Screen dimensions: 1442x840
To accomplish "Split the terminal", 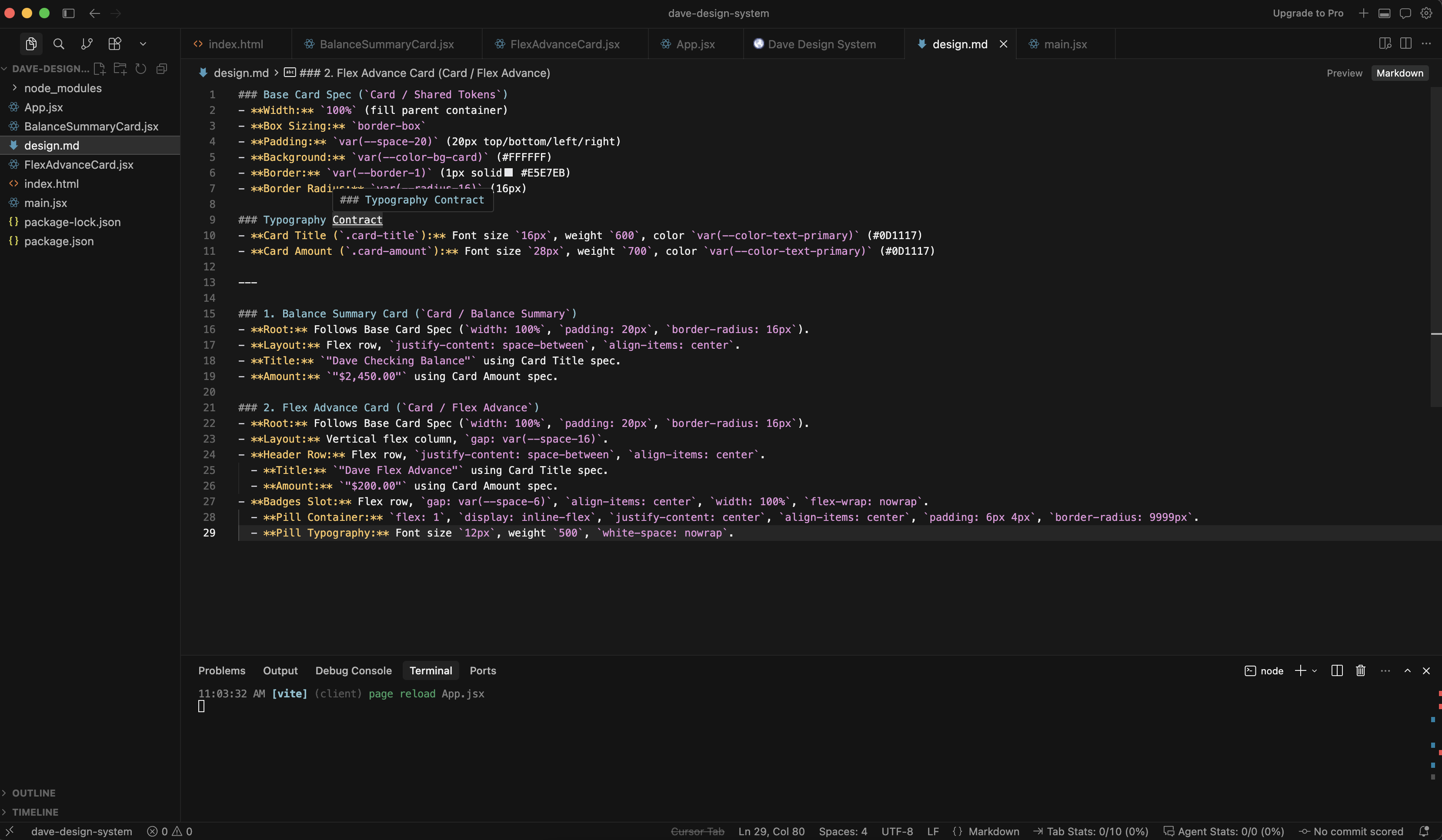I will pos(1337,670).
